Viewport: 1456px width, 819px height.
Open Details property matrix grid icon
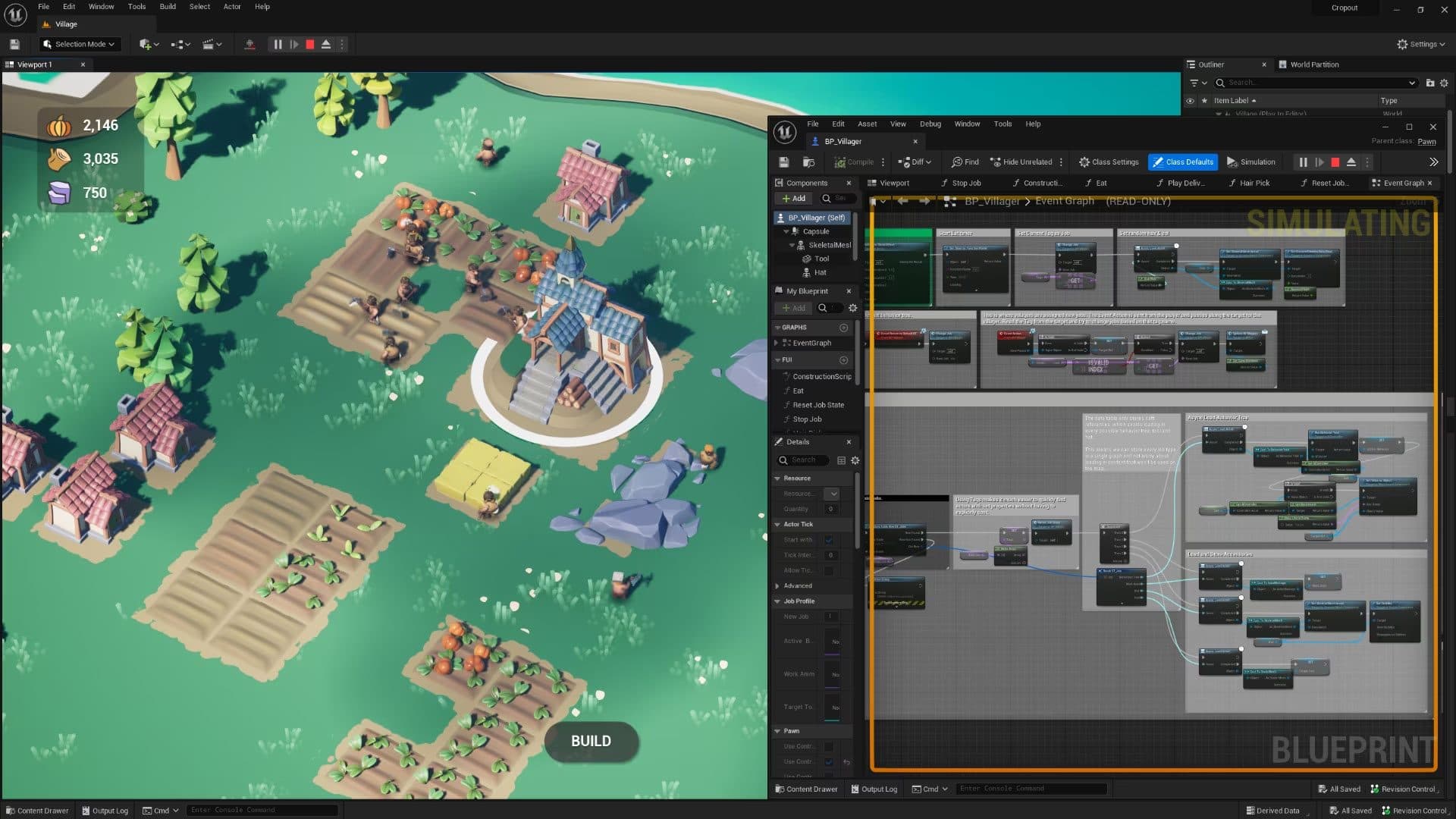point(841,461)
